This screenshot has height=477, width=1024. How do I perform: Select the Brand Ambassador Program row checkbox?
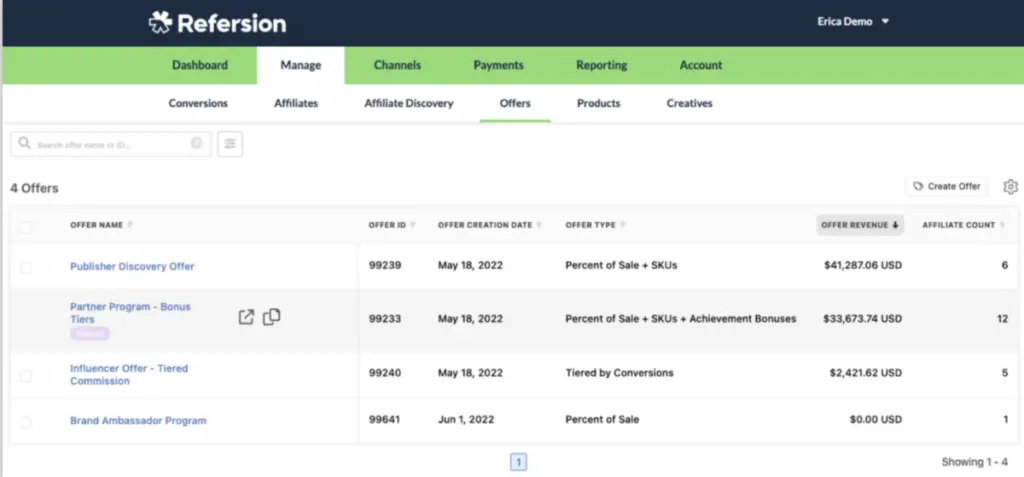pyautogui.click(x=26, y=422)
